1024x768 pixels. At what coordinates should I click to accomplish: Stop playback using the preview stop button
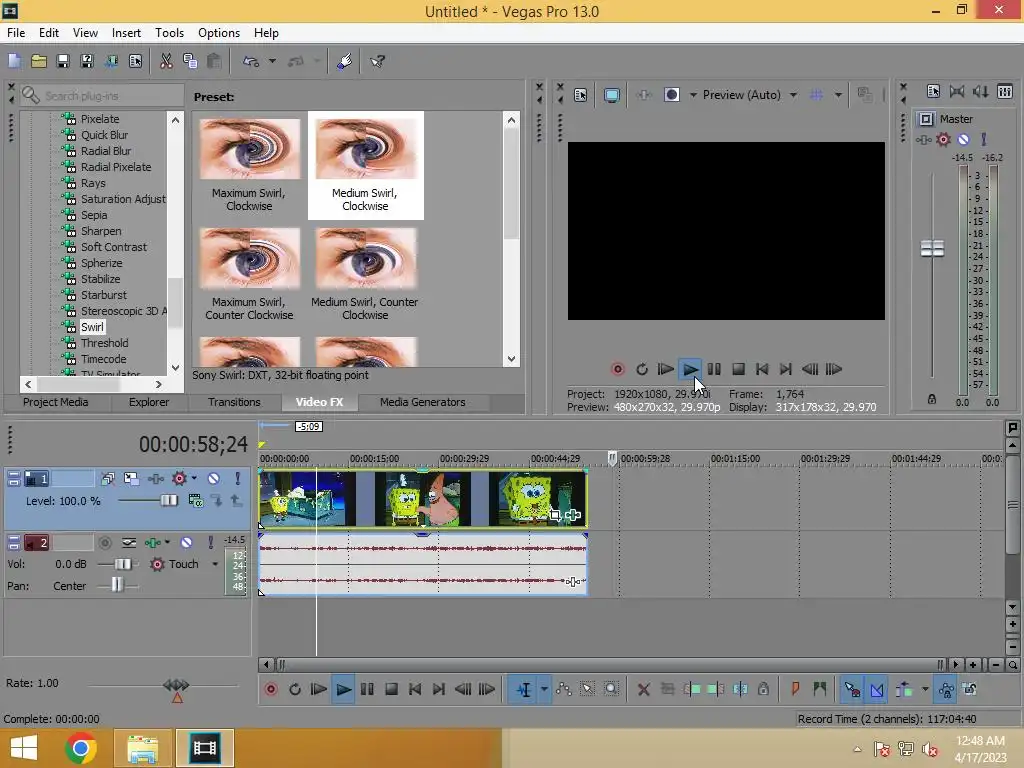[x=738, y=370]
